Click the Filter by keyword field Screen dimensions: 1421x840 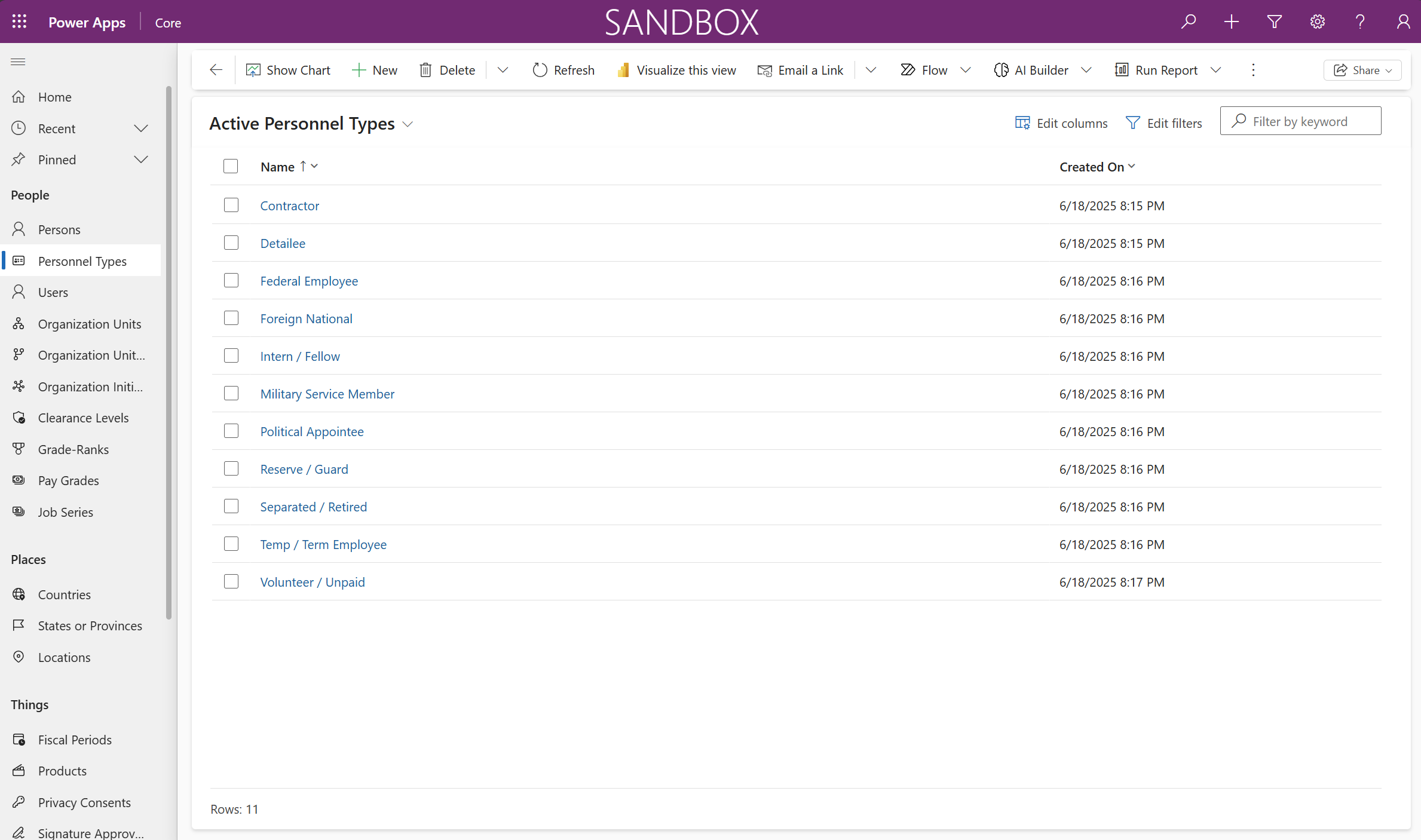click(x=1300, y=121)
